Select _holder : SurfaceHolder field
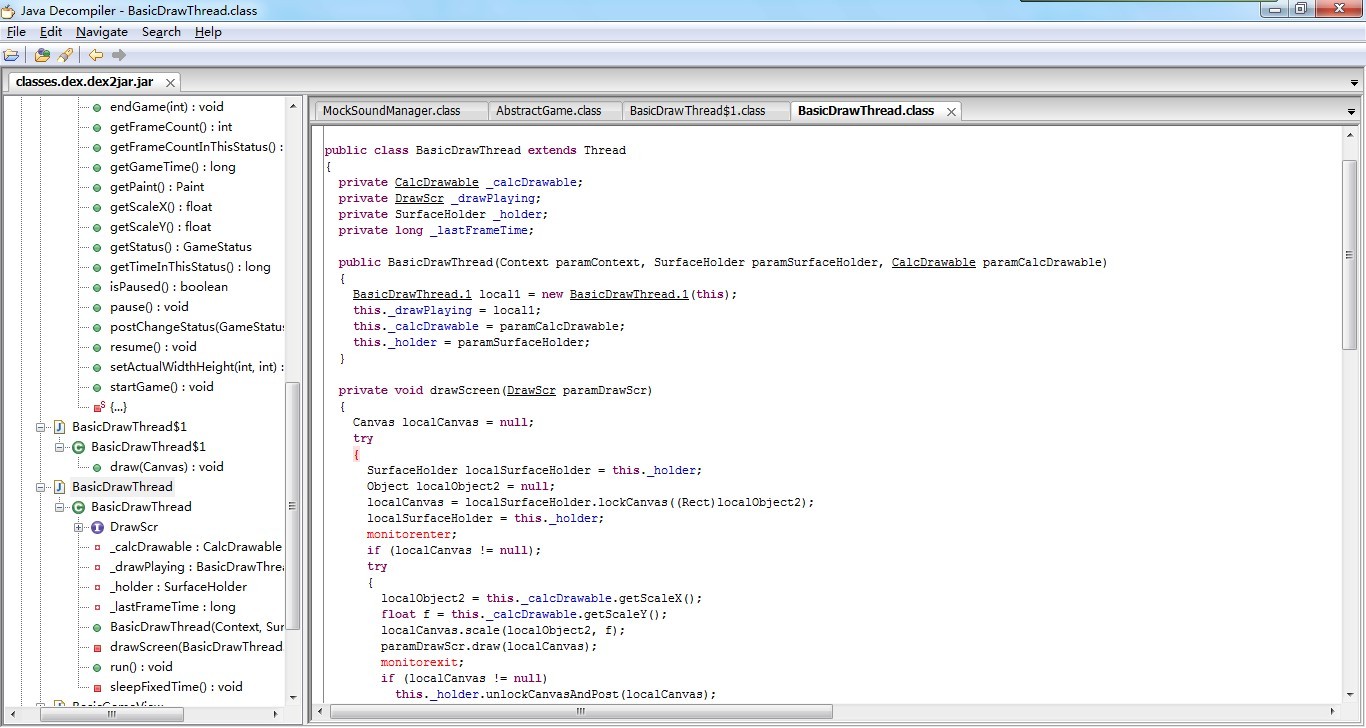This screenshot has height=728, width=1366. coord(178,587)
